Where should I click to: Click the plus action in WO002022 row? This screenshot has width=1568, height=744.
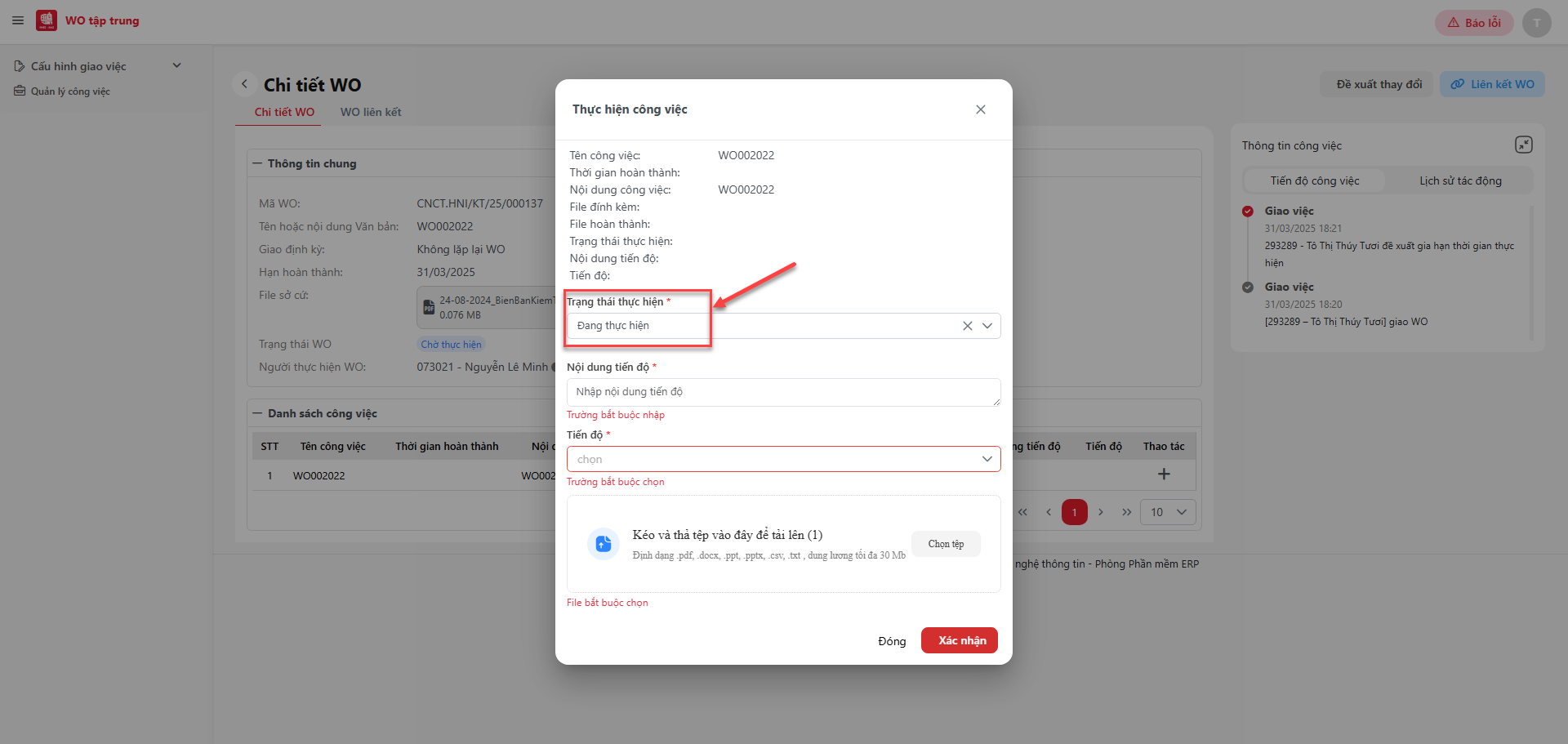pos(1164,474)
